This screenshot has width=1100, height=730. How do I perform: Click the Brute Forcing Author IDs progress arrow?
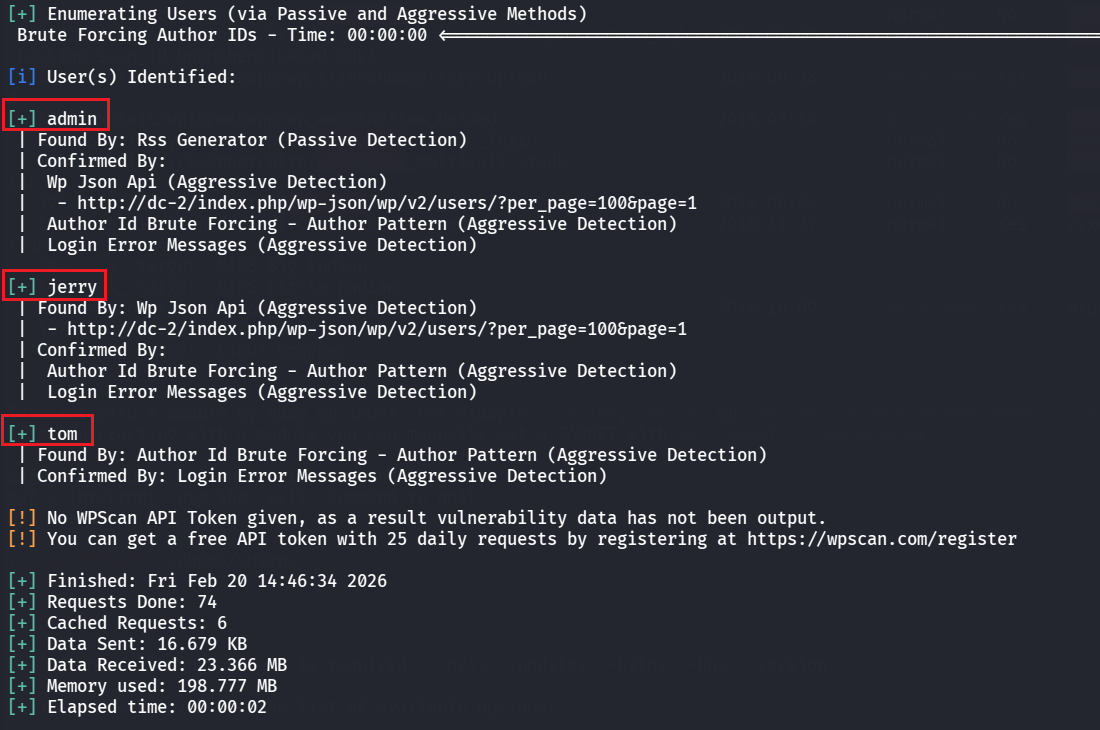[768, 35]
